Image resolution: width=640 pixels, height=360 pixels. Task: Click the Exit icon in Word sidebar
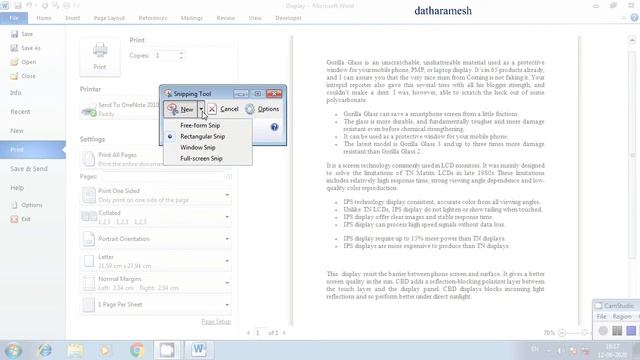point(15,219)
